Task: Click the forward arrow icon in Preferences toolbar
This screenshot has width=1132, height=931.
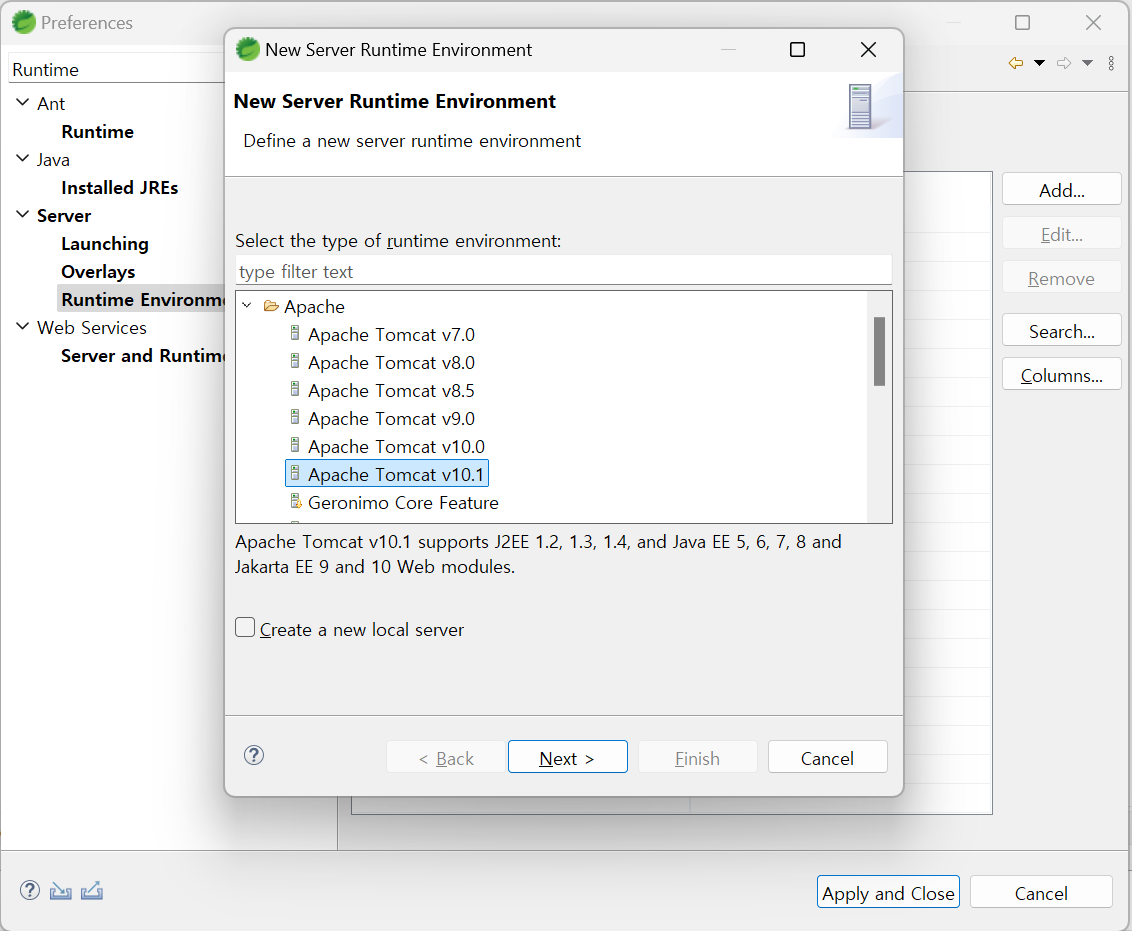Action: [1063, 63]
